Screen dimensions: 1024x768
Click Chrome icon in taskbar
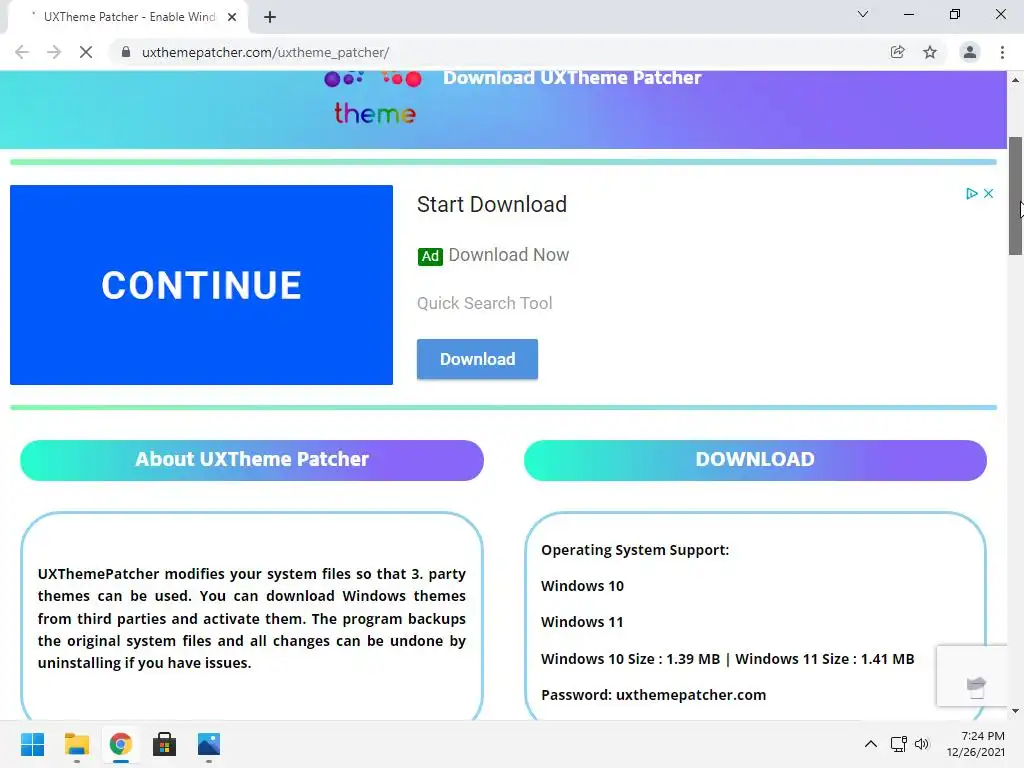point(120,744)
